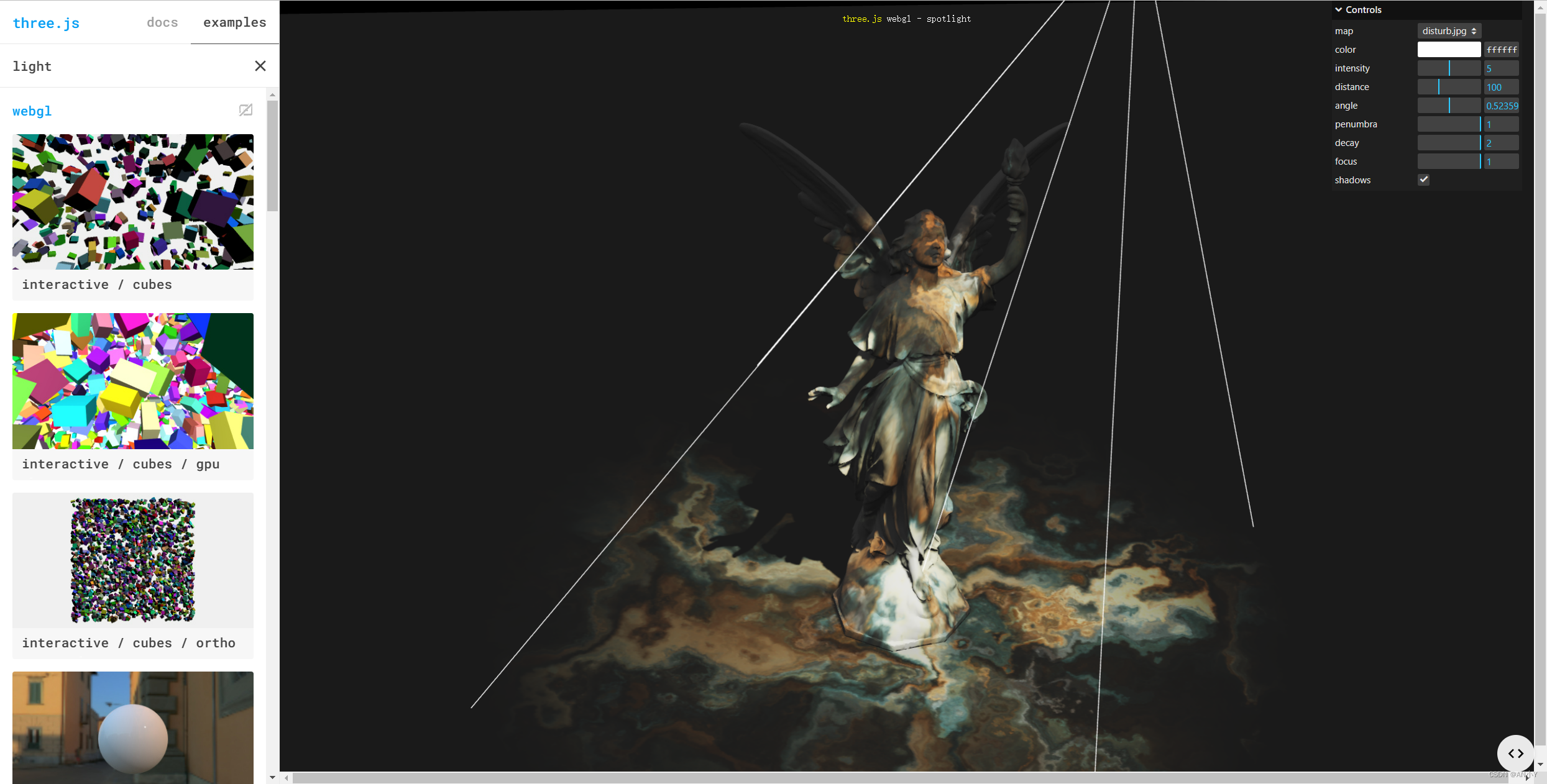Uncheck the shadows checkbox
The width and height of the screenshot is (1547, 784).
coord(1424,180)
